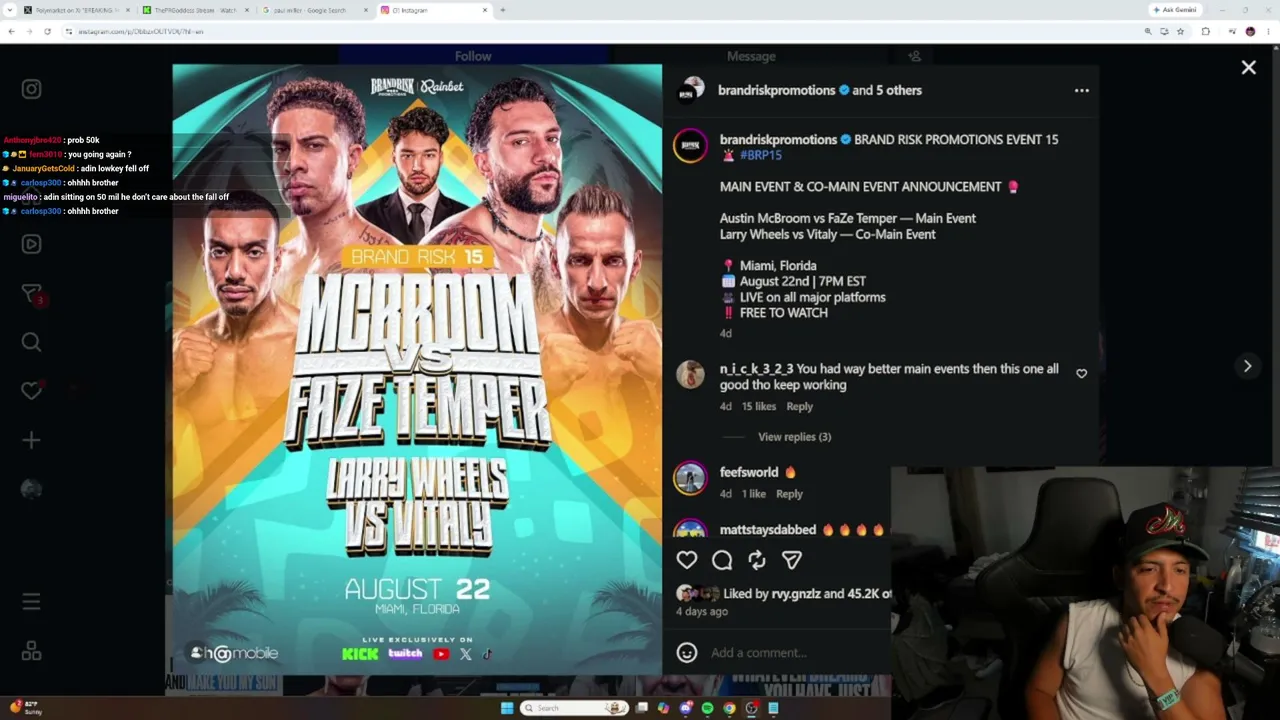This screenshot has width=1280, height=720.
Task: Open the rvy.gnzlz liker profile link
Action: [x=796, y=594]
